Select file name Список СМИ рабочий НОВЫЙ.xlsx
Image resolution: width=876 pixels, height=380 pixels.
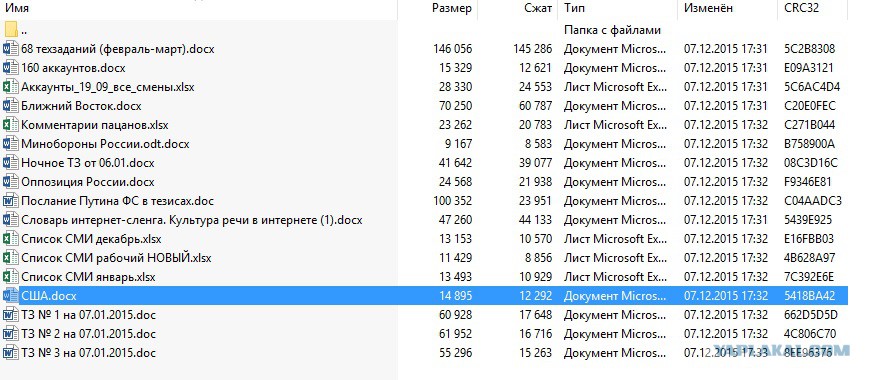pos(116,258)
